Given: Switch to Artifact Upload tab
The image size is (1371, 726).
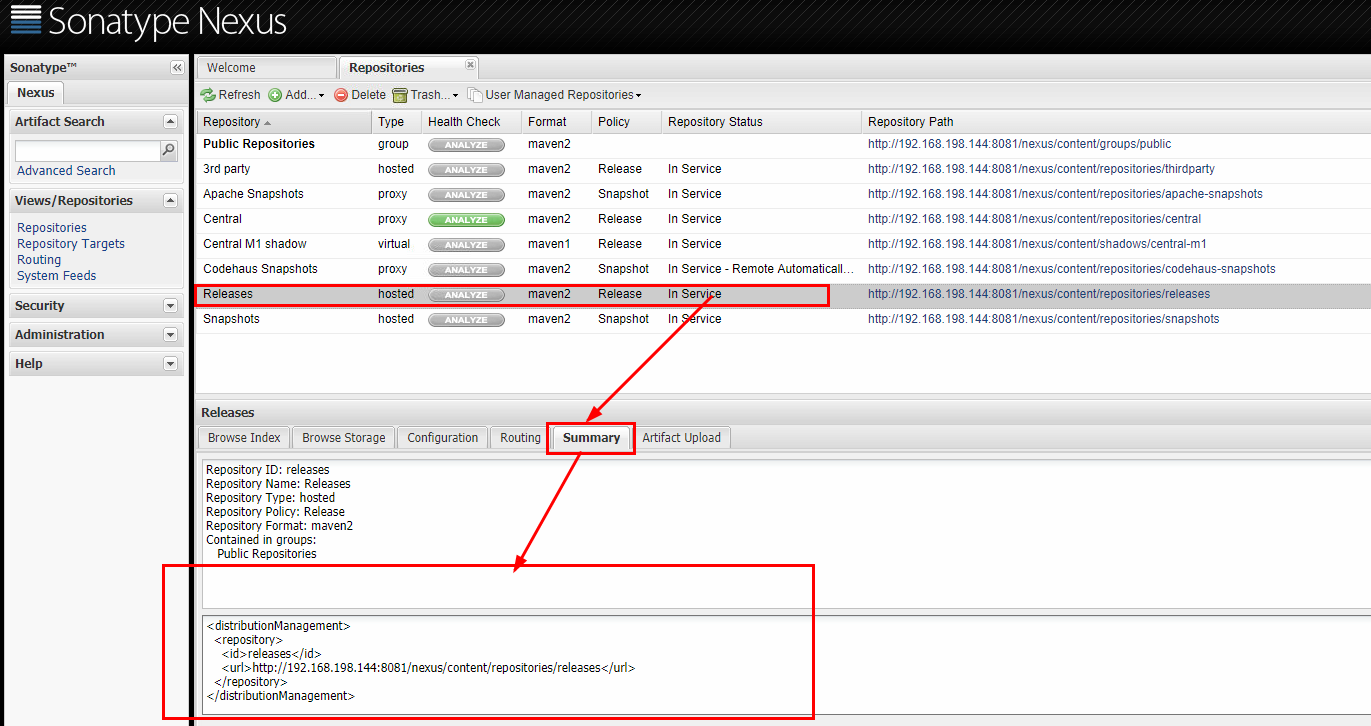Looking at the screenshot, I should coord(681,438).
